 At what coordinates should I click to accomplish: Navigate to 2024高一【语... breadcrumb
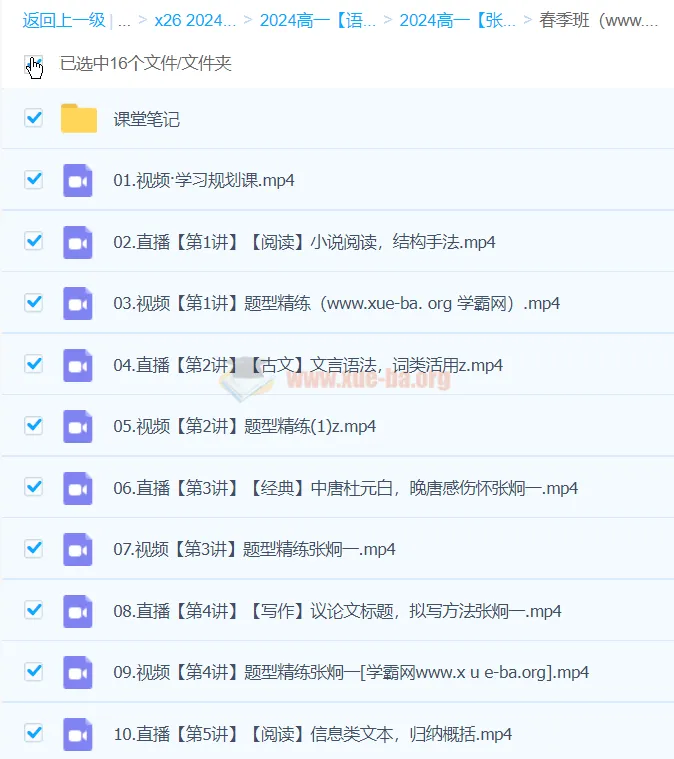point(318,20)
